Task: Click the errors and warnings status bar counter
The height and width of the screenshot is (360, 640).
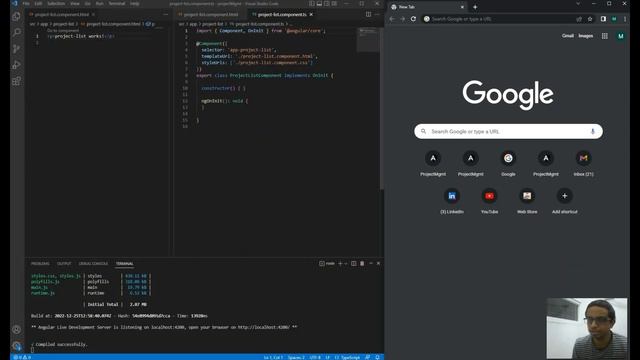Action: [x=23, y=357]
